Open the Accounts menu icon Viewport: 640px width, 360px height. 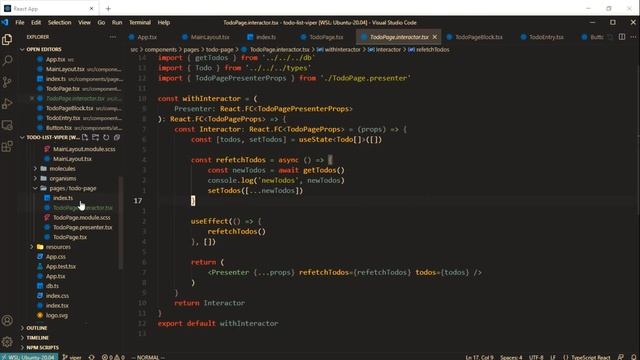tap(7, 321)
